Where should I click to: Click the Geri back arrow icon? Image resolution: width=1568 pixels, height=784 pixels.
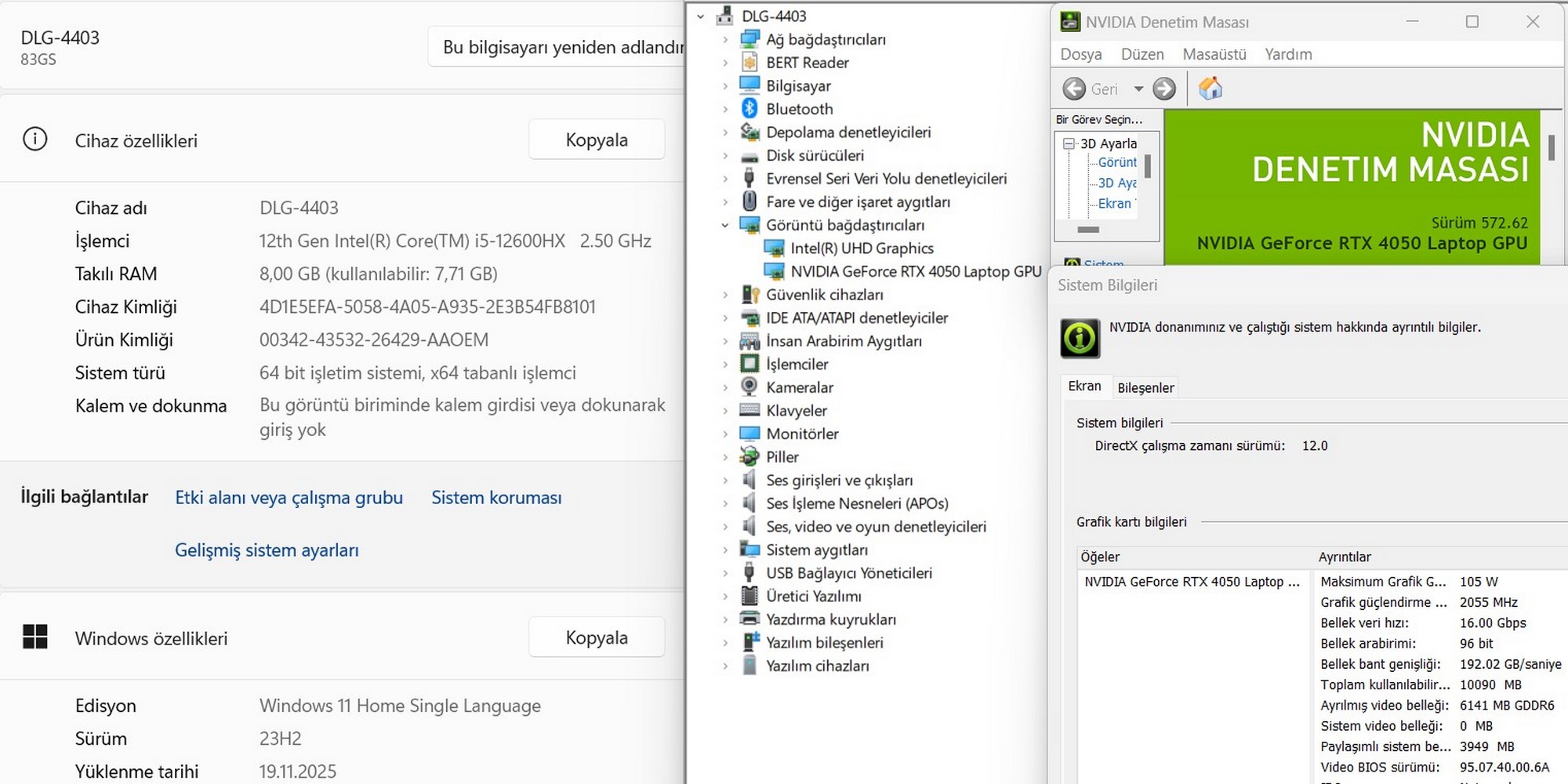click(1074, 89)
